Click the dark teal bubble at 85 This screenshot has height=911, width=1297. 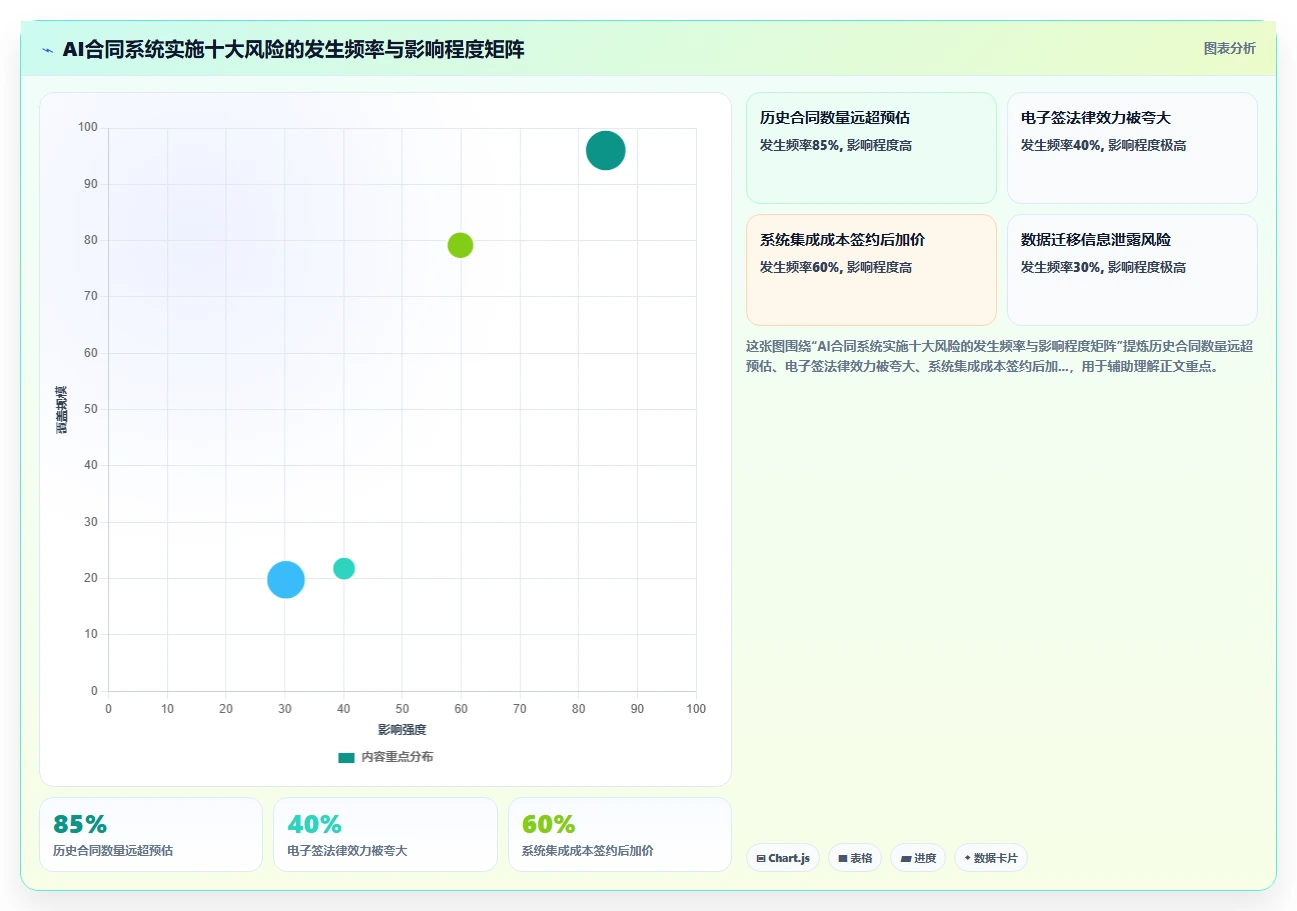tap(605, 151)
